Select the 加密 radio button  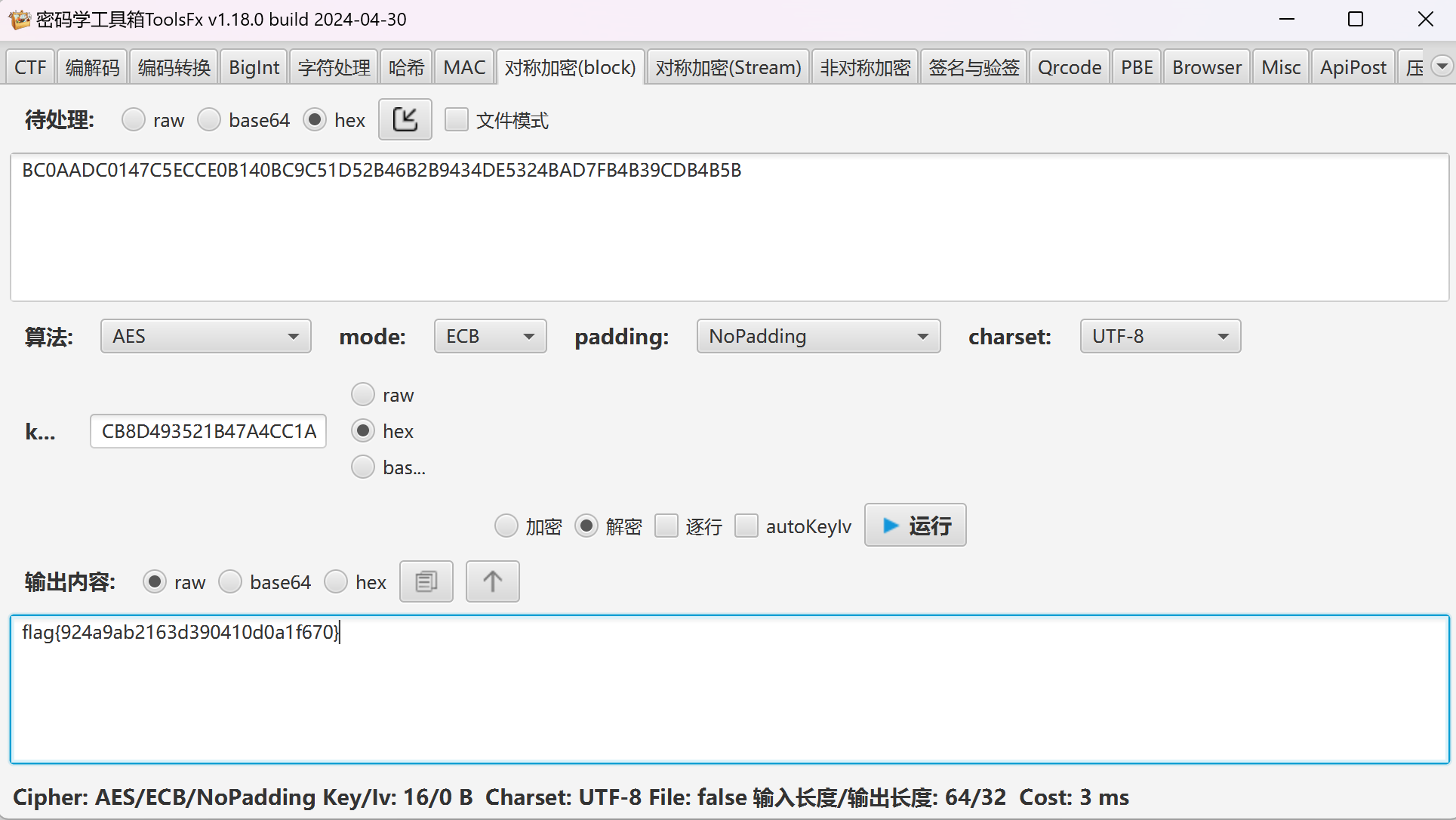[x=506, y=526]
